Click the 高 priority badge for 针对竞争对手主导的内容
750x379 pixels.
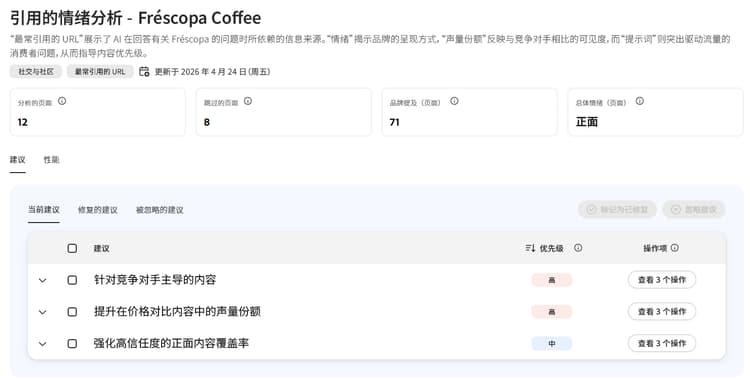pyautogui.click(x=551, y=280)
